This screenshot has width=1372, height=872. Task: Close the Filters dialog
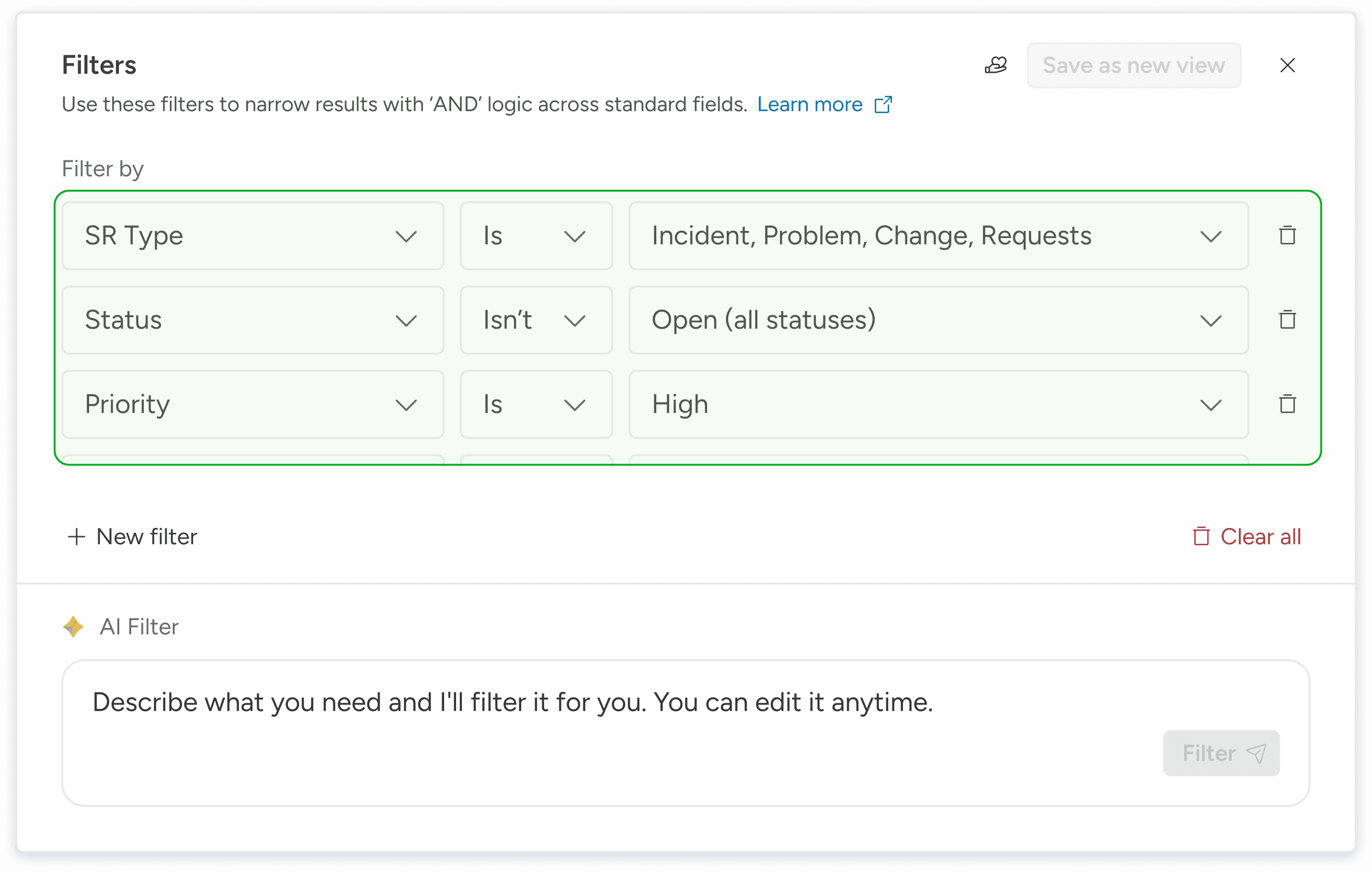[x=1287, y=65]
